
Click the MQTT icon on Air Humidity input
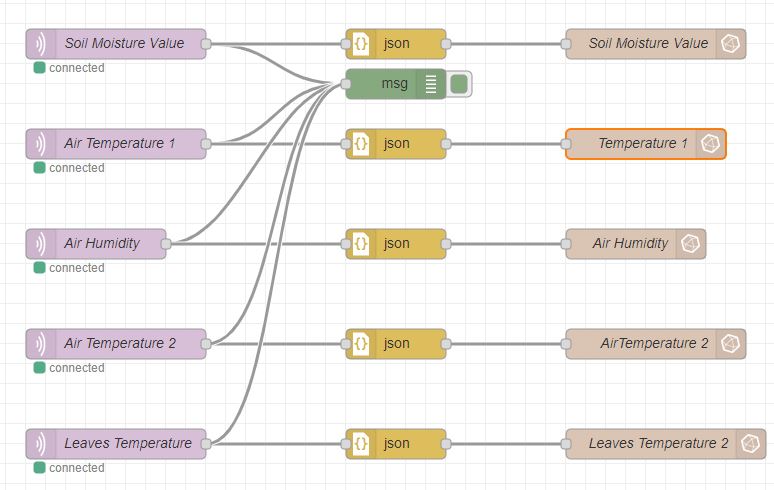click(x=41, y=244)
